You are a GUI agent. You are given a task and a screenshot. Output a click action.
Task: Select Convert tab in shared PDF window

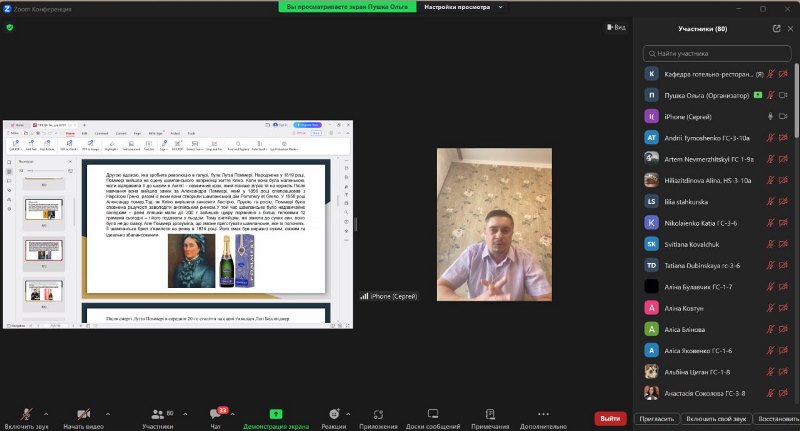click(121, 133)
